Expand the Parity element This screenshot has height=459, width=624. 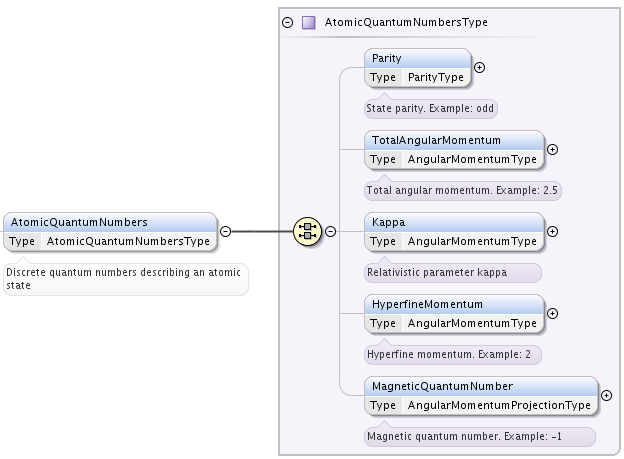(x=480, y=68)
